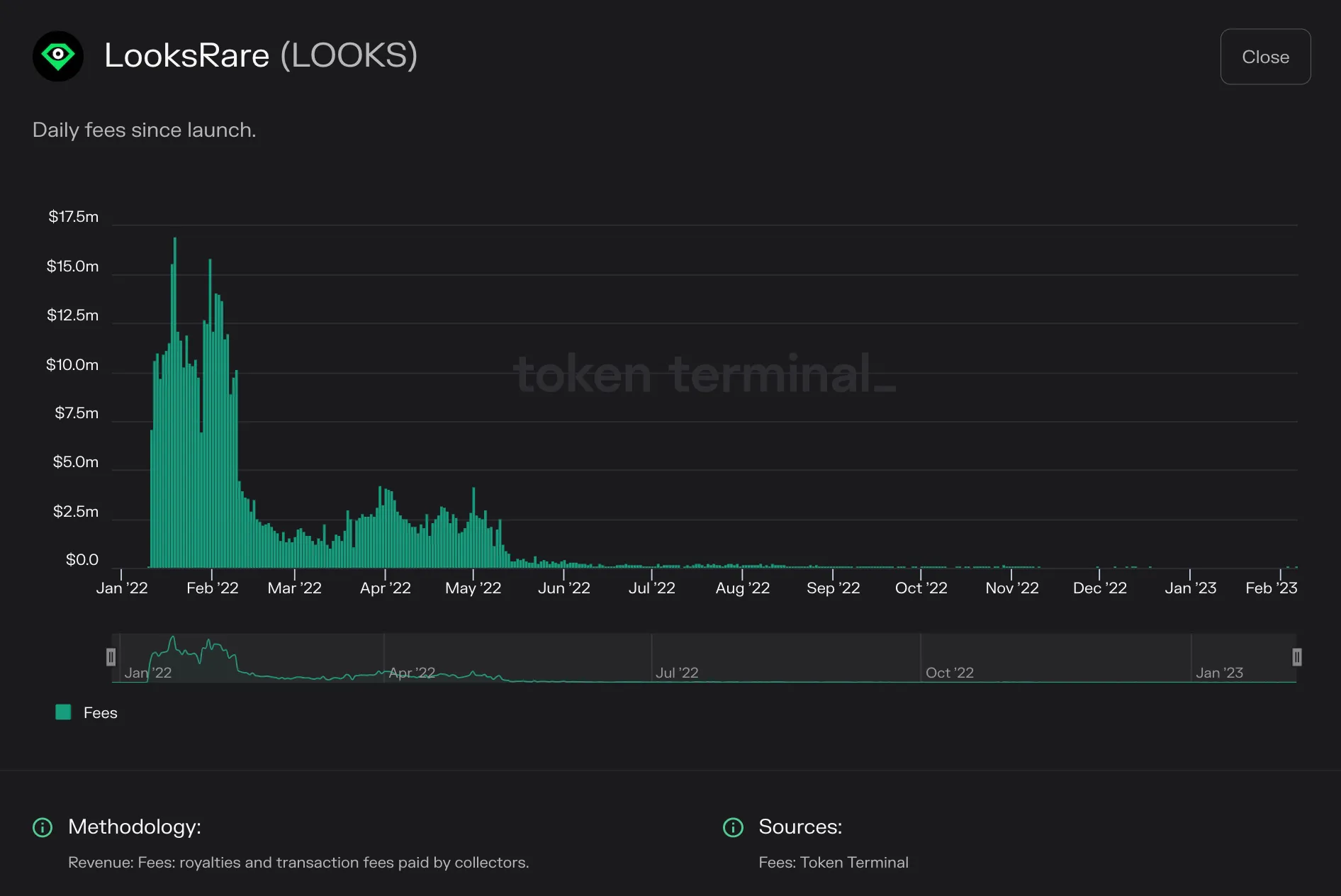Screen dimensions: 1341x896
Task: Click Jan '22 in the range navigator
Action: pos(148,673)
